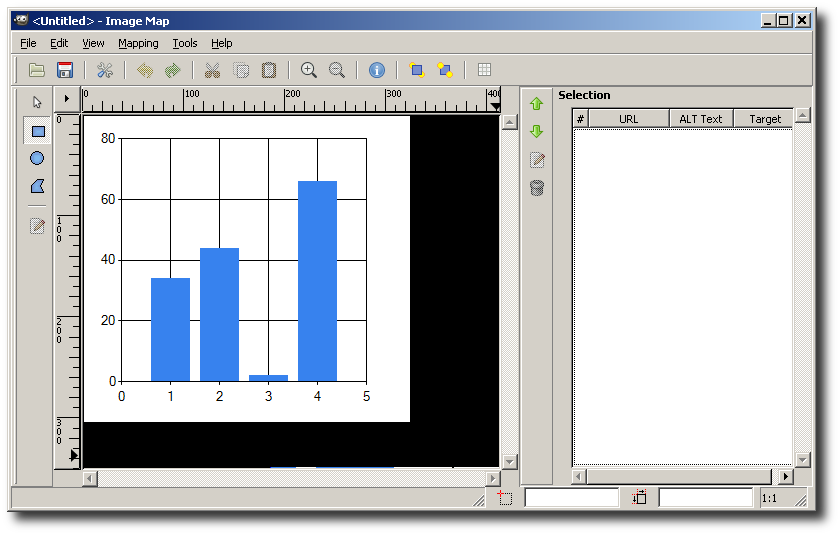Click the zoom out magnifier icon
This screenshot has width=840, height=535.
pos(337,70)
